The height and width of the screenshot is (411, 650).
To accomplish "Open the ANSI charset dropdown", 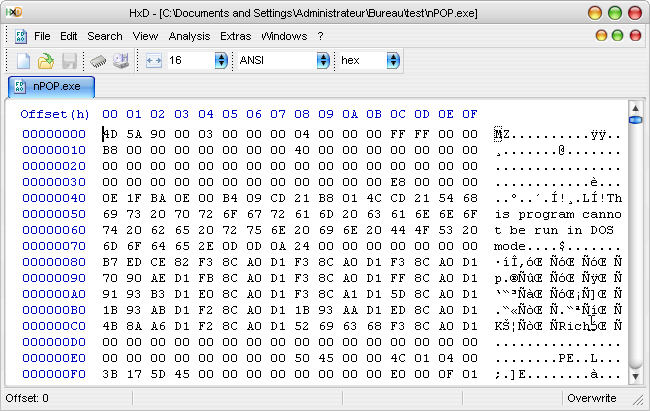I will click(323, 61).
